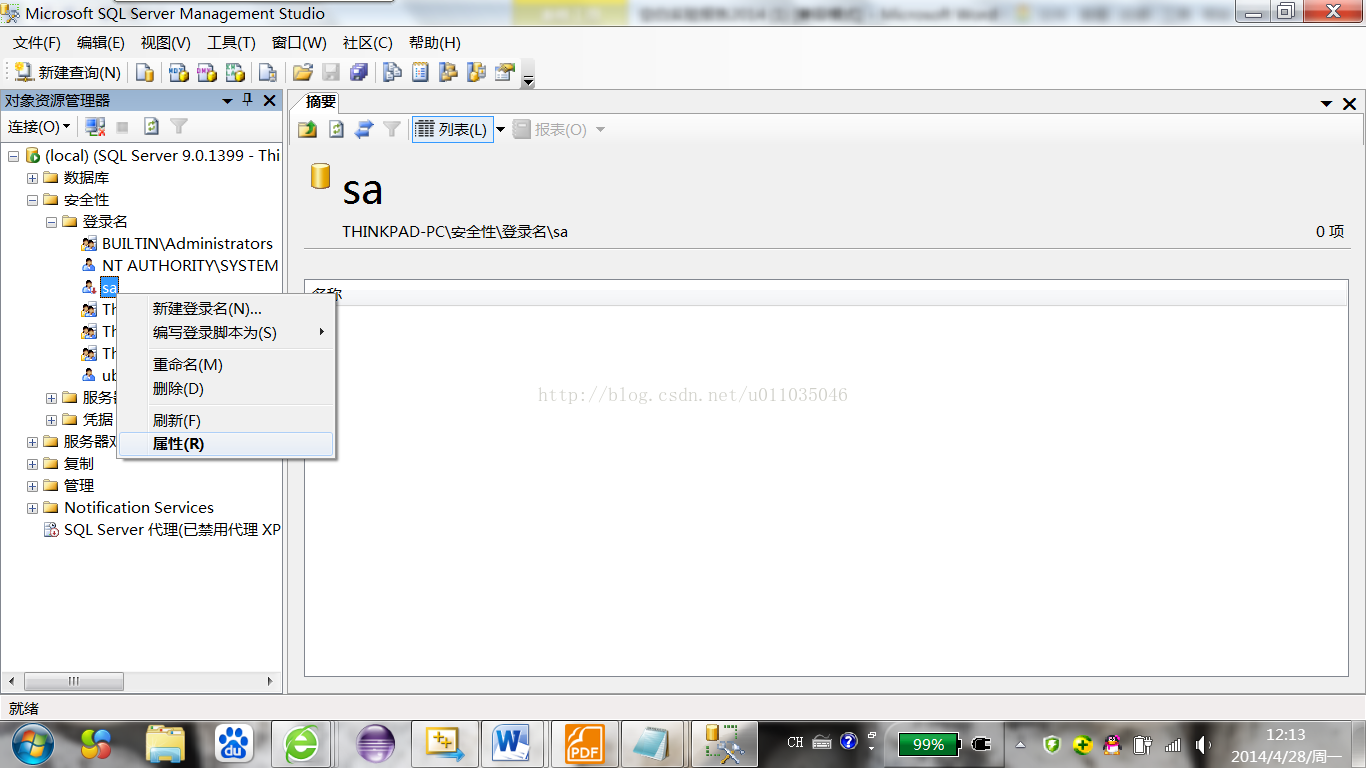Click the Disconnect icon in Object Explorer
The width and height of the screenshot is (1366, 768).
[x=95, y=127]
